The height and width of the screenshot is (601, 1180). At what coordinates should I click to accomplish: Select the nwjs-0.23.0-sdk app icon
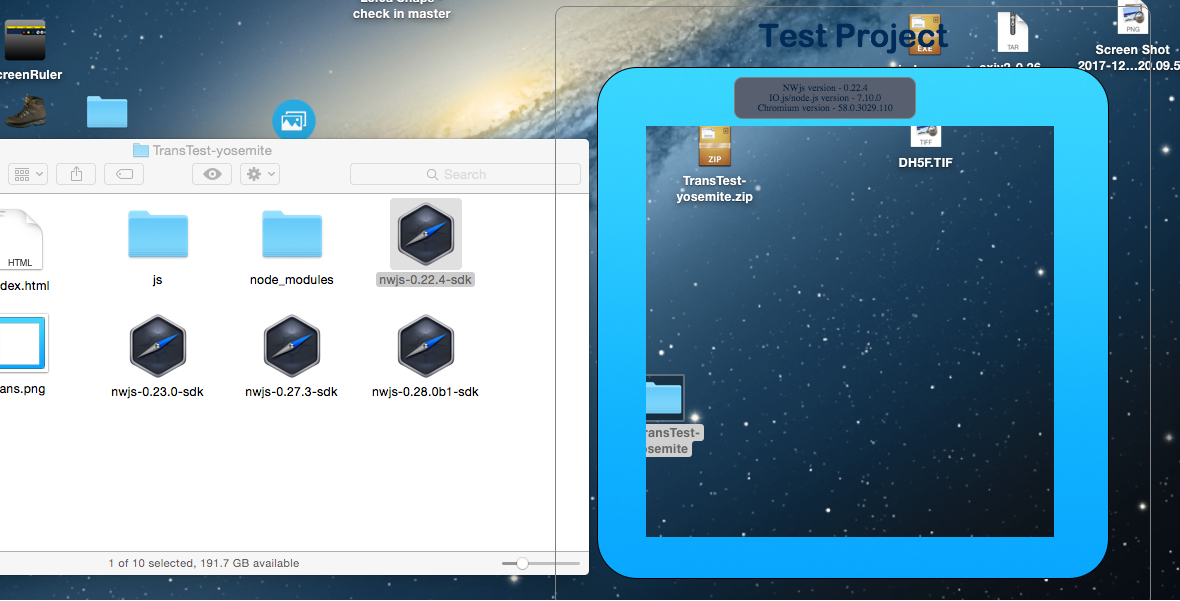(157, 346)
